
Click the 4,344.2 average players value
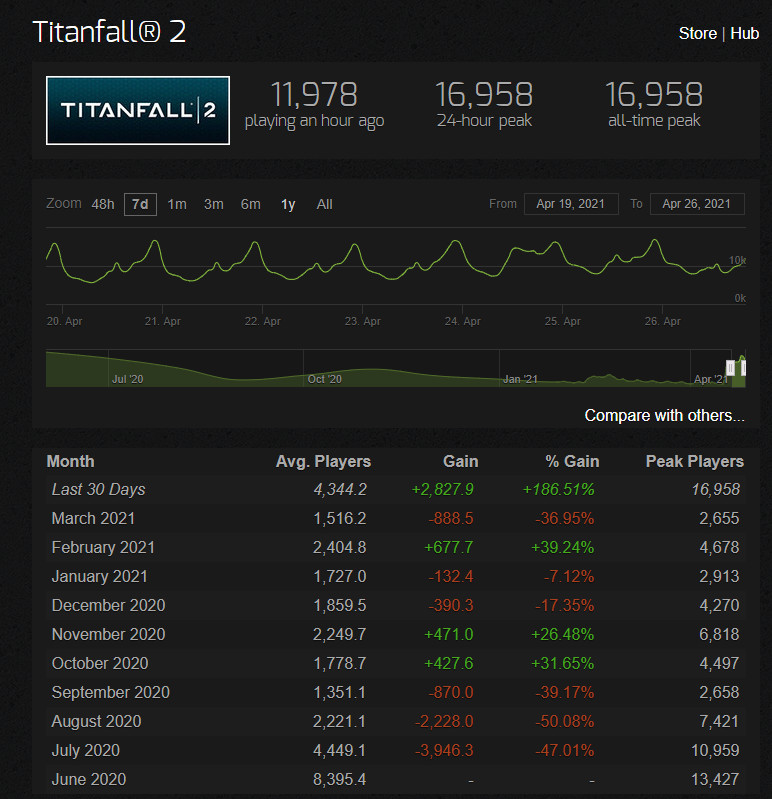click(340, 490)
